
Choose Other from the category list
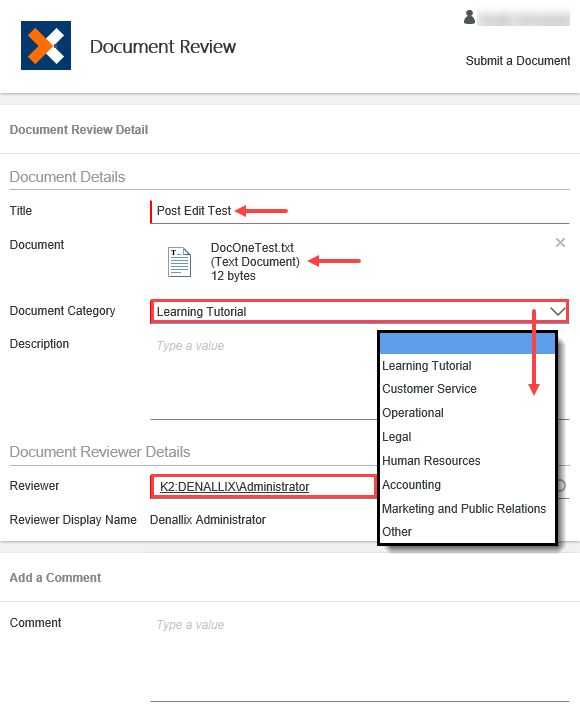tap(397, 532)
